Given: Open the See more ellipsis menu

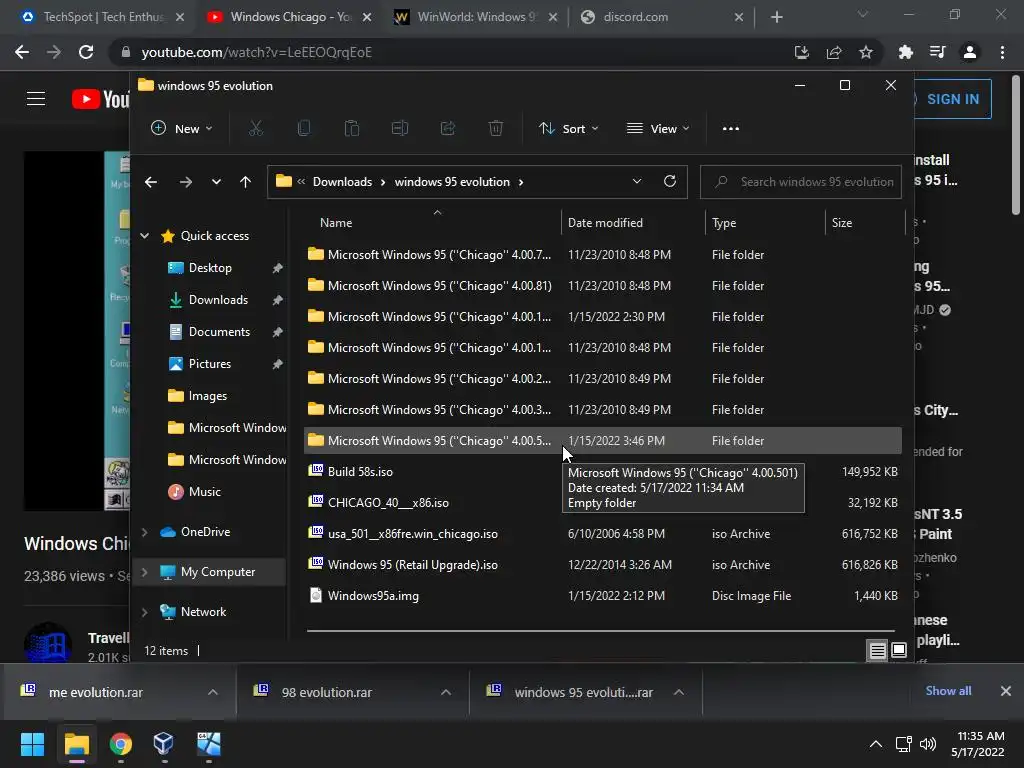Looking at the screenshot, I should (731, 128).
